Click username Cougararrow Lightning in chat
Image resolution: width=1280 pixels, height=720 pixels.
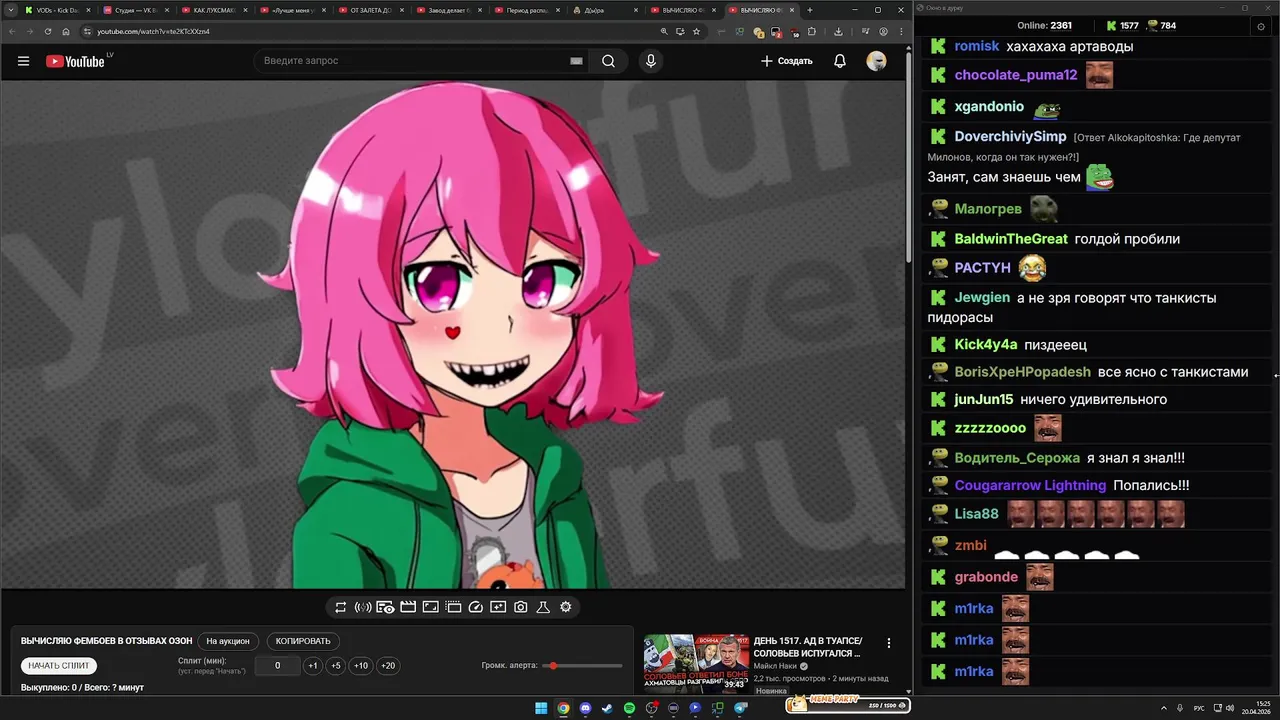pyautogui.click(x=1030, y=485)
